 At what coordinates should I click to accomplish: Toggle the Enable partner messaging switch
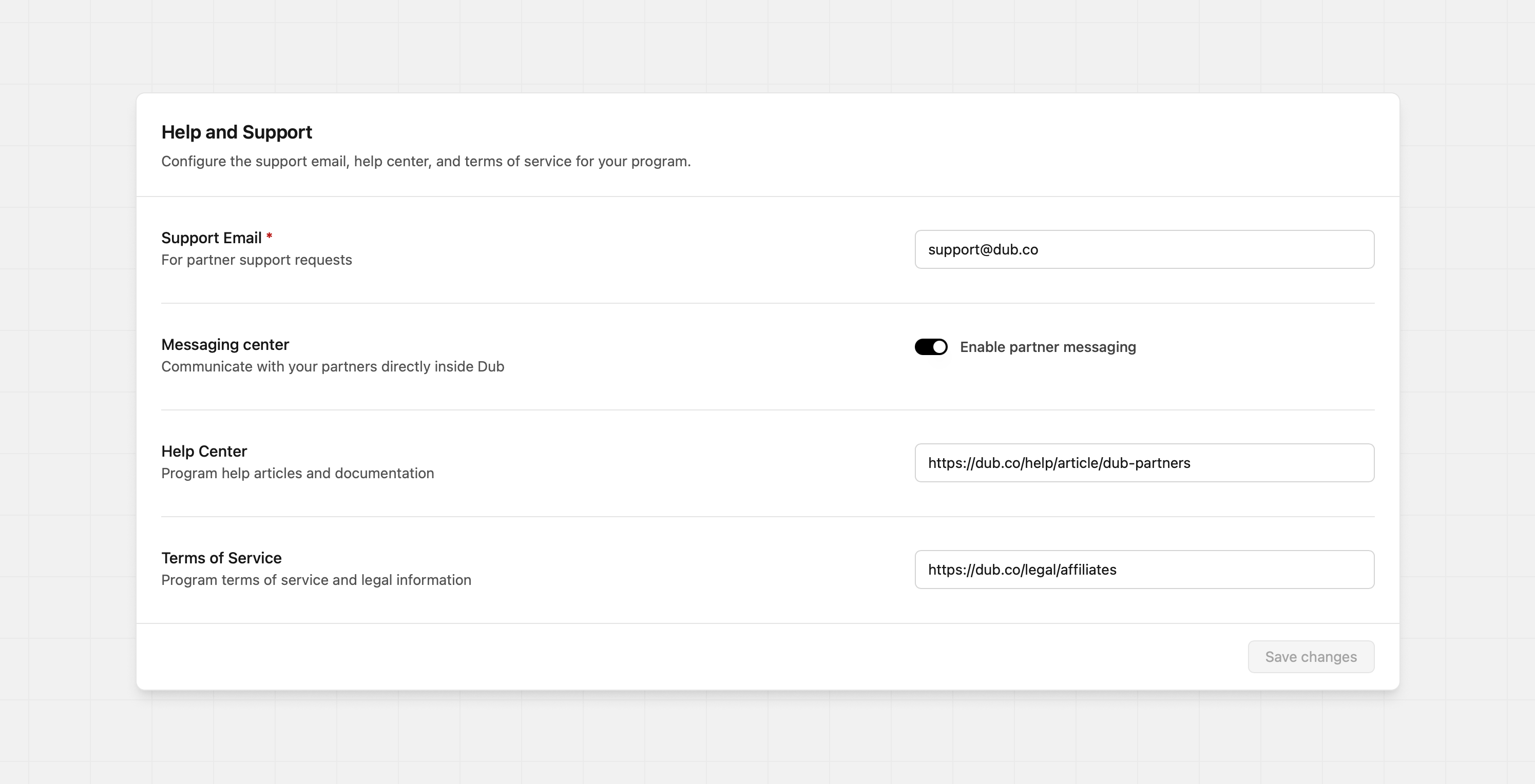click(931, 347)
